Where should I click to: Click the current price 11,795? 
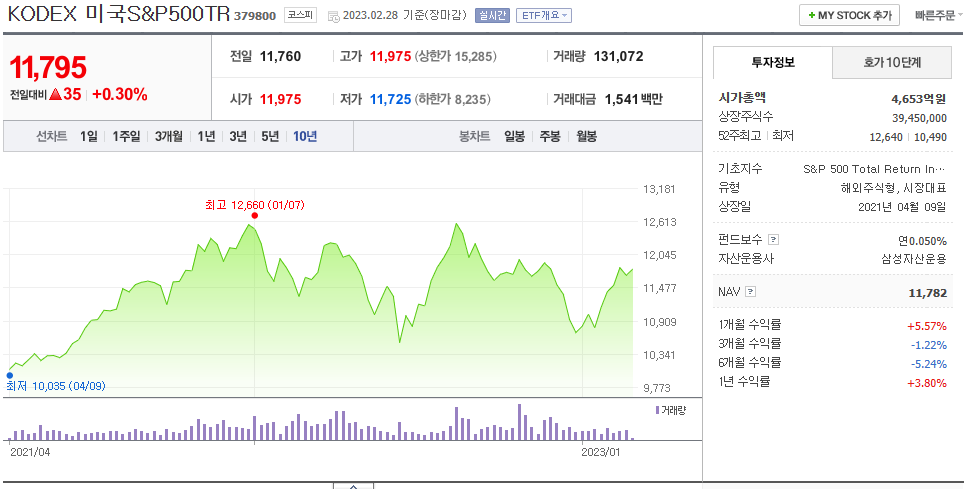48,67
